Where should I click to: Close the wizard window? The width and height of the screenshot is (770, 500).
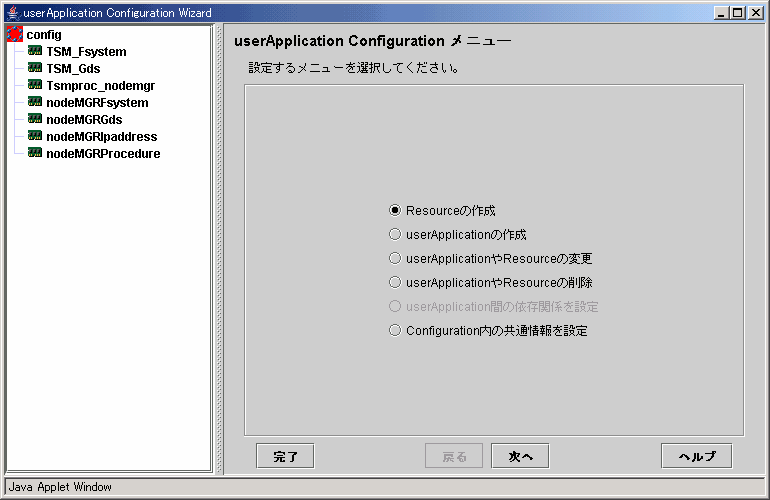pos(755,13)
